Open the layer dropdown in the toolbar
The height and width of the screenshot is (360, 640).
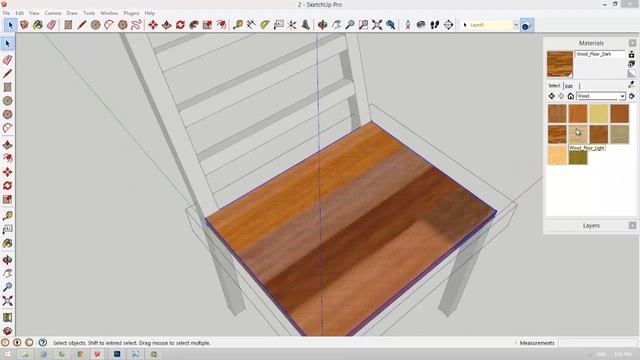(x=516, y=25)
